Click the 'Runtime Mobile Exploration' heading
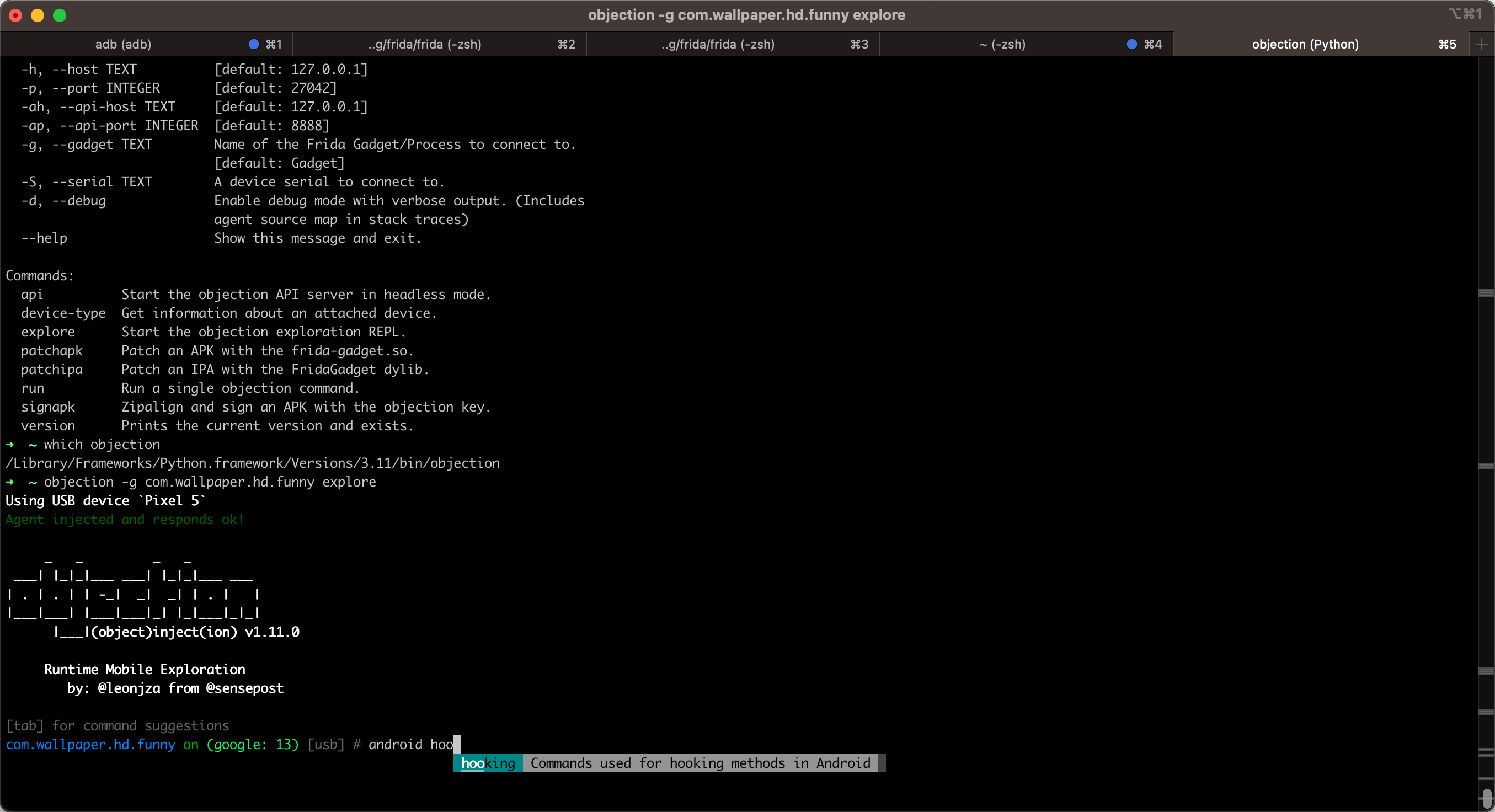Screen dimensions: 1495x812 point(145,669)
